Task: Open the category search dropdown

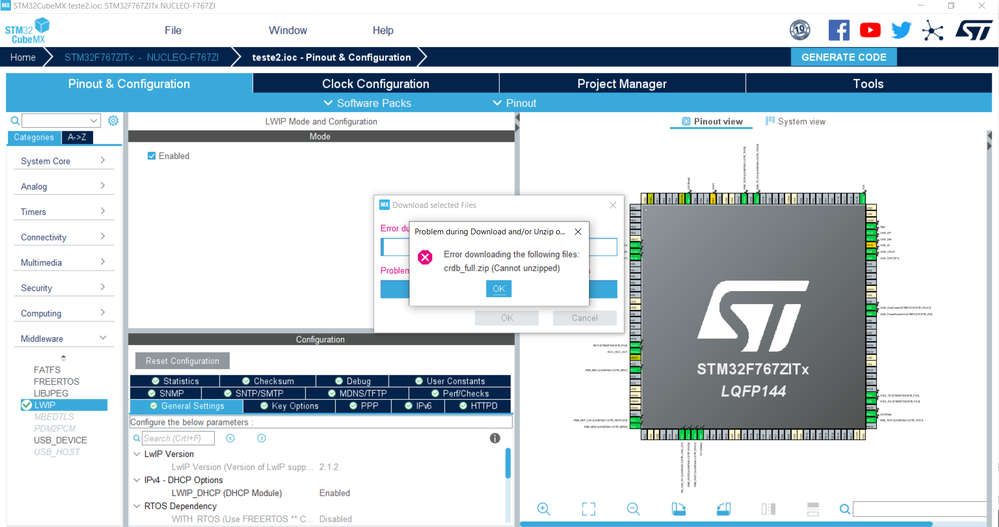Action: [x=94, y=120]
